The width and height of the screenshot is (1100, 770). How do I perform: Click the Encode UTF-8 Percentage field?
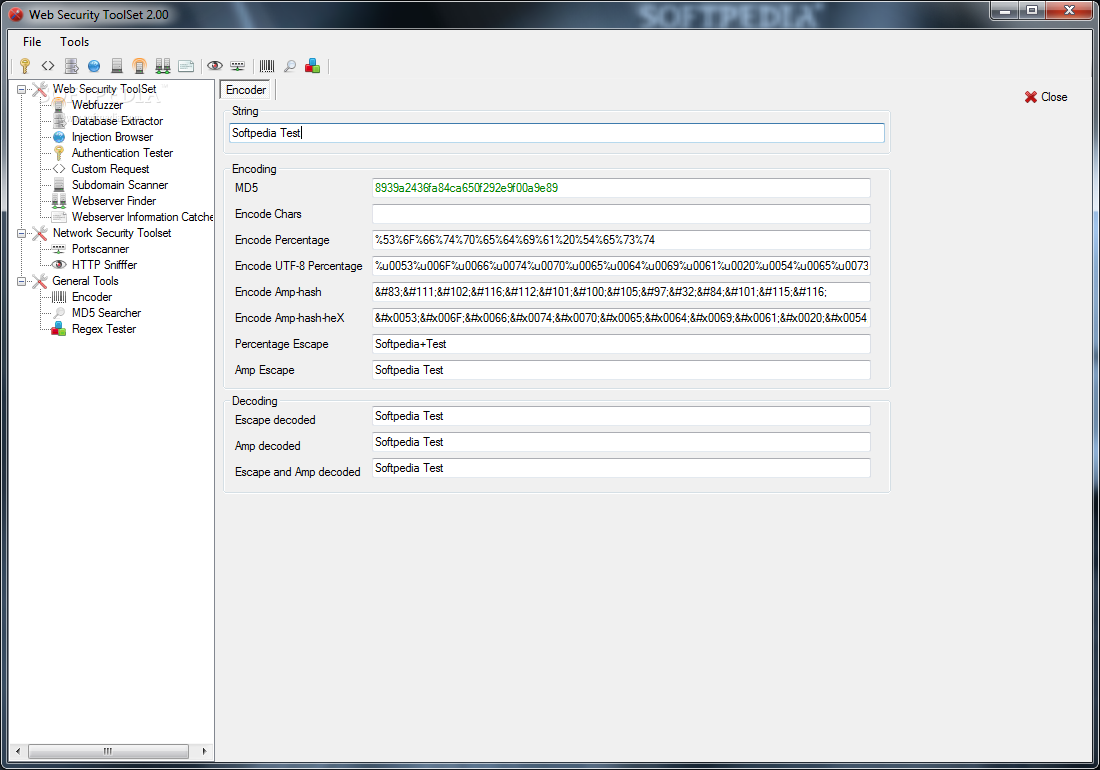pos(621,266)
